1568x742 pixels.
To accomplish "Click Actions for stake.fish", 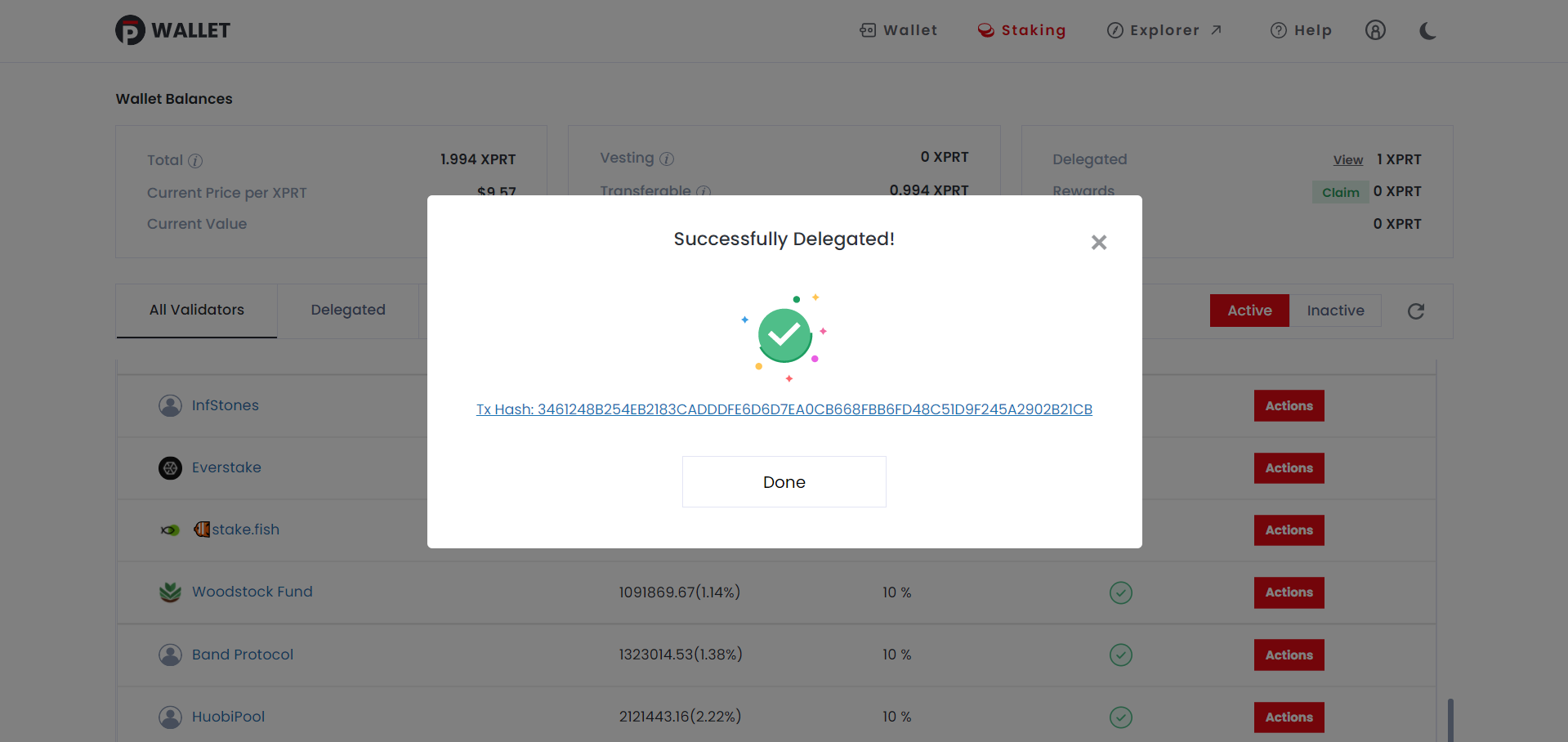I will pos(1289,530).
